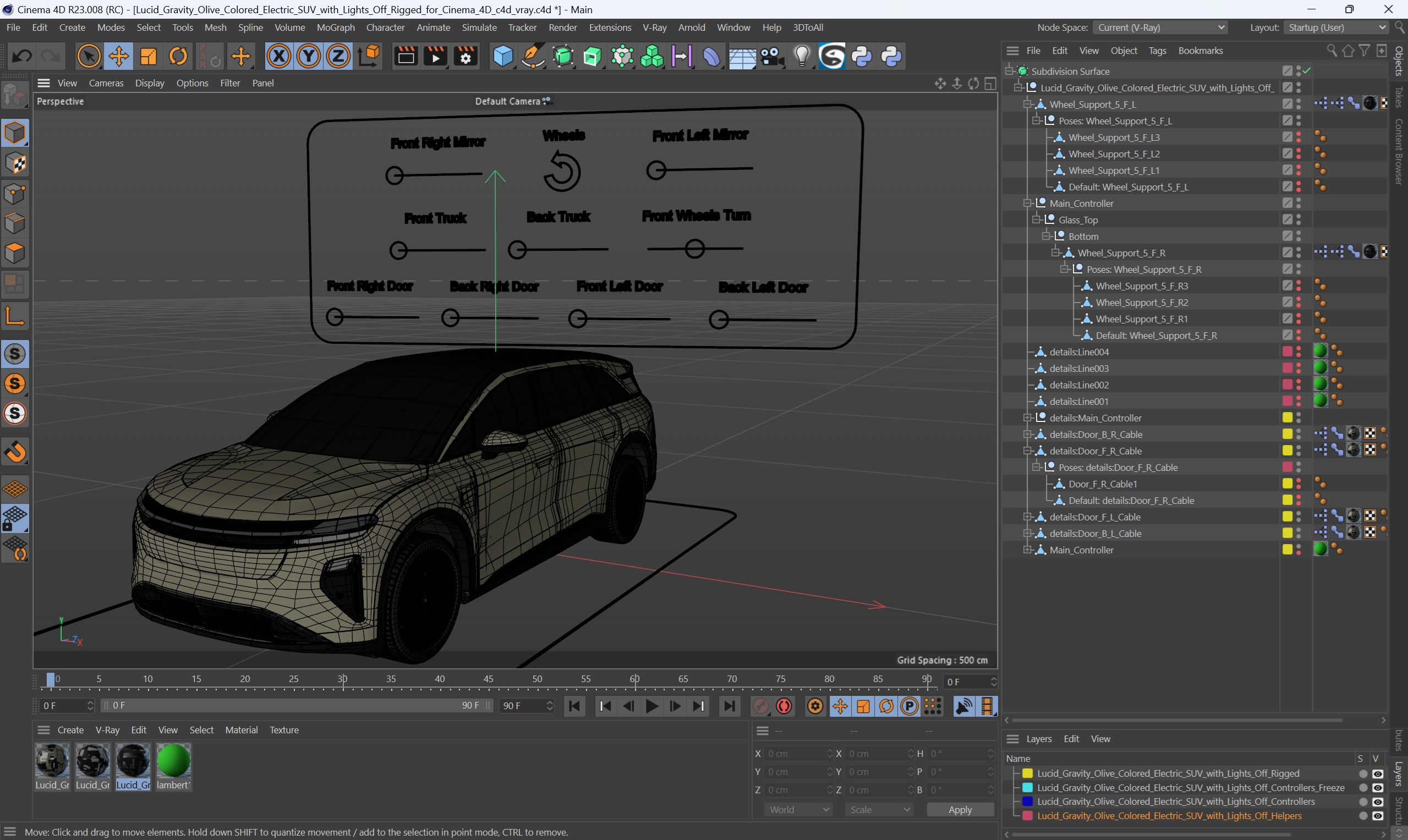Open Edit Render Settings gear icon
This screenshot has height=840, width=1408.
pyautogui.click(x=466, y=56)
